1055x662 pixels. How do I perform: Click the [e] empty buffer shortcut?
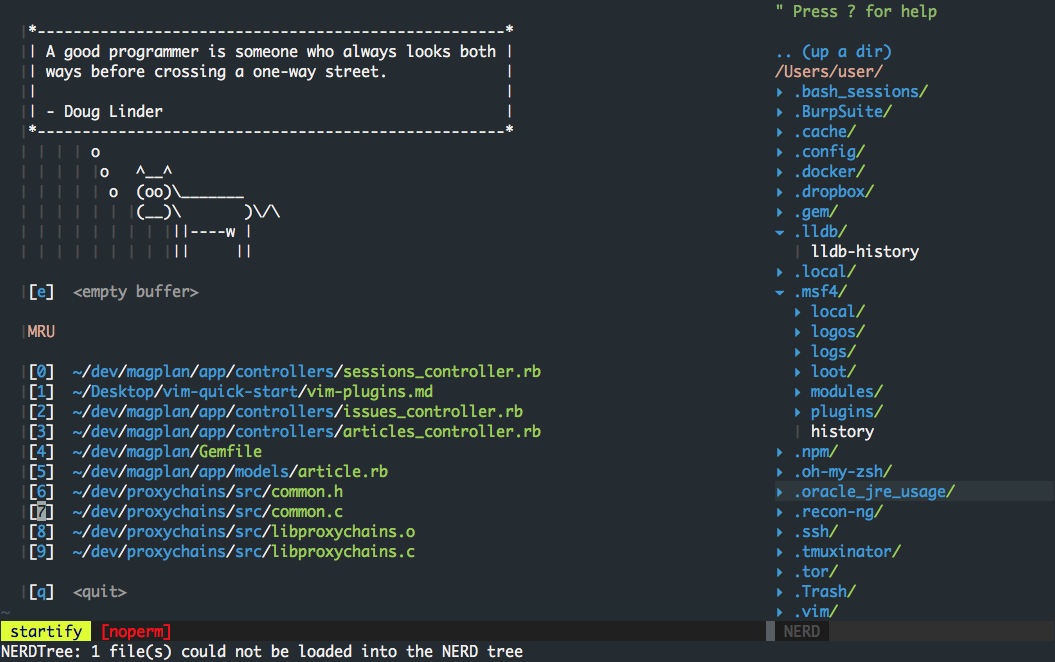pyautogui.click(x=41, y=292)
